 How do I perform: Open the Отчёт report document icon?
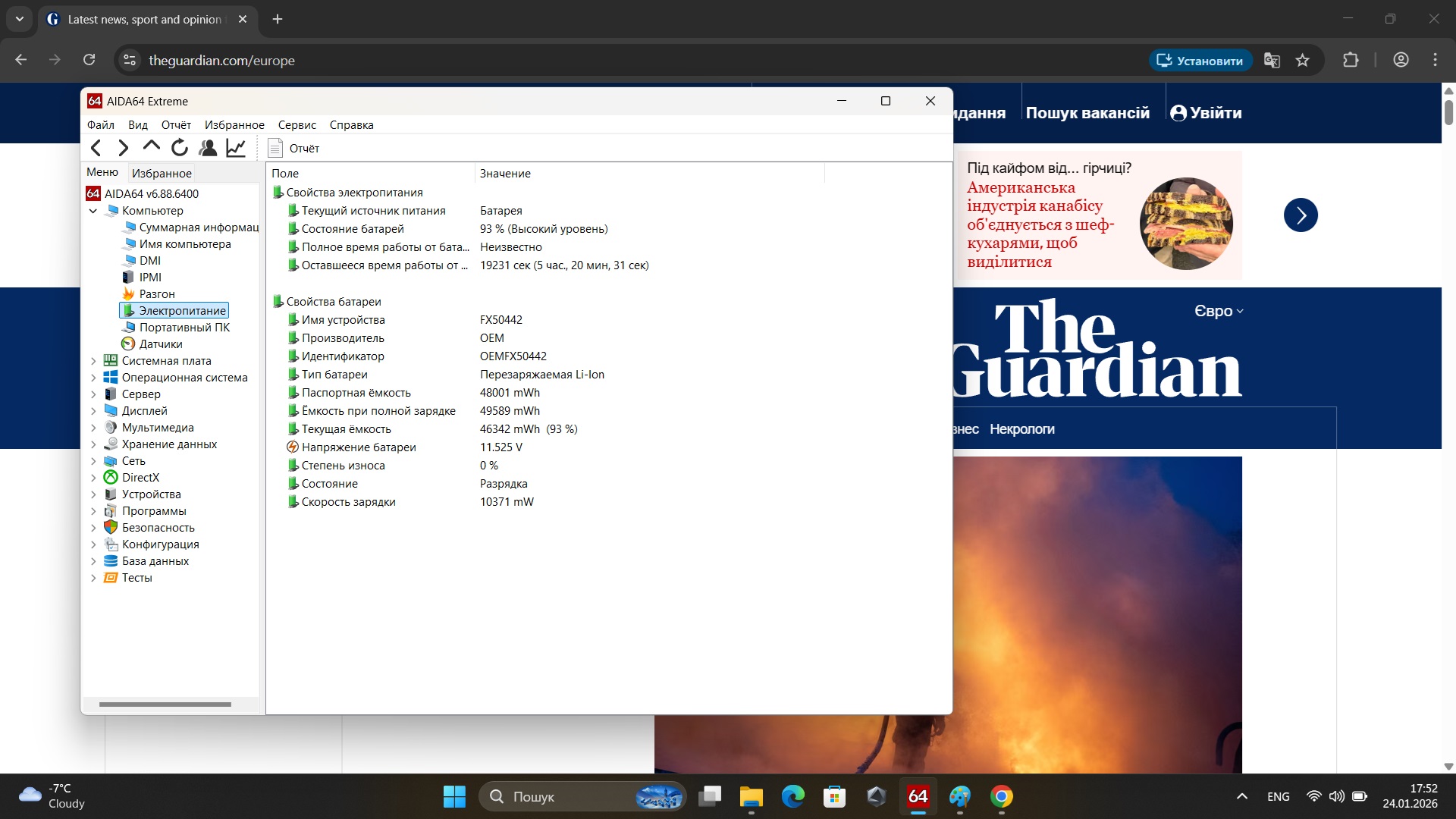point(275,148)
